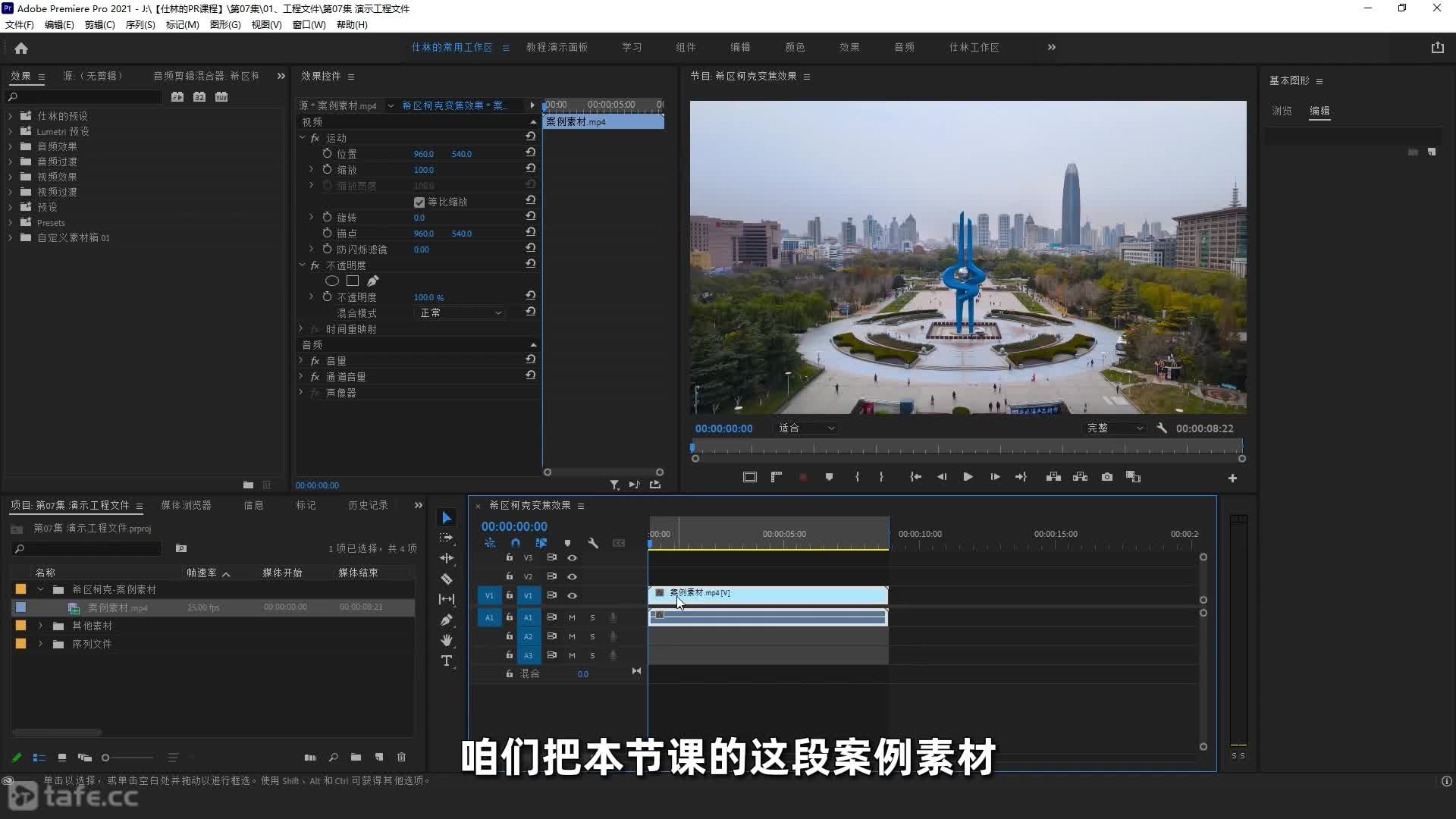Collapse the Motion effect section

pyautogui.click(x=302, y=137)
